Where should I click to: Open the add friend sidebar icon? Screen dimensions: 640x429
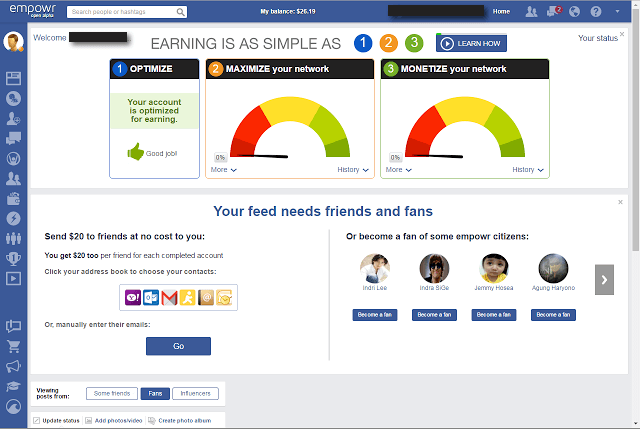pos(13,118)
